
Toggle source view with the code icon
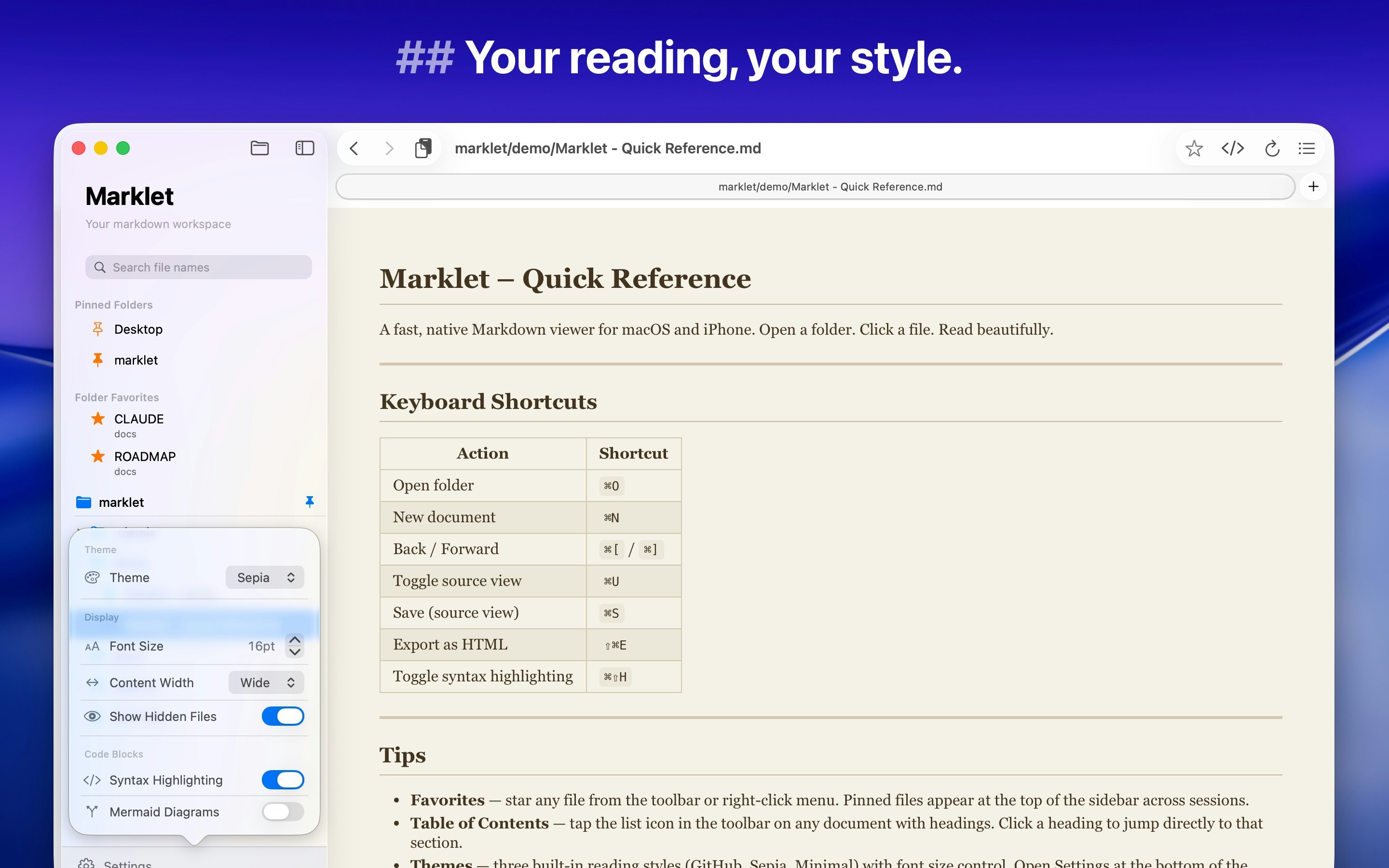(1232, 149)
